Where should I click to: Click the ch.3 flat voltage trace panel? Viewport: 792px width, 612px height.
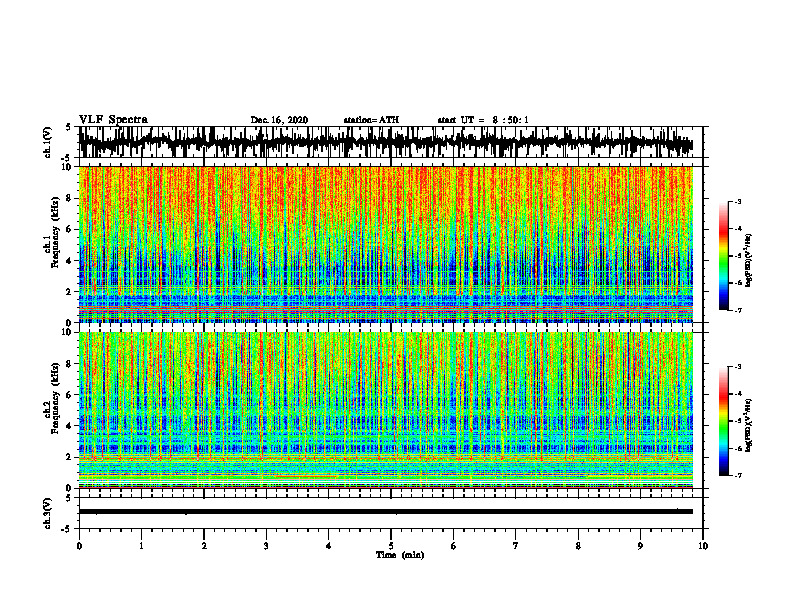[x=390, y=513]
